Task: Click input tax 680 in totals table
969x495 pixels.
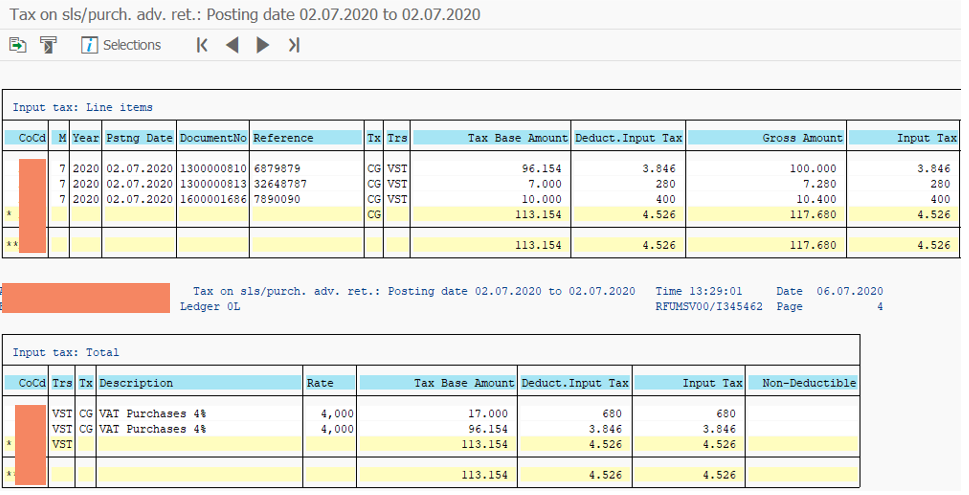Action: pos(726,413)
